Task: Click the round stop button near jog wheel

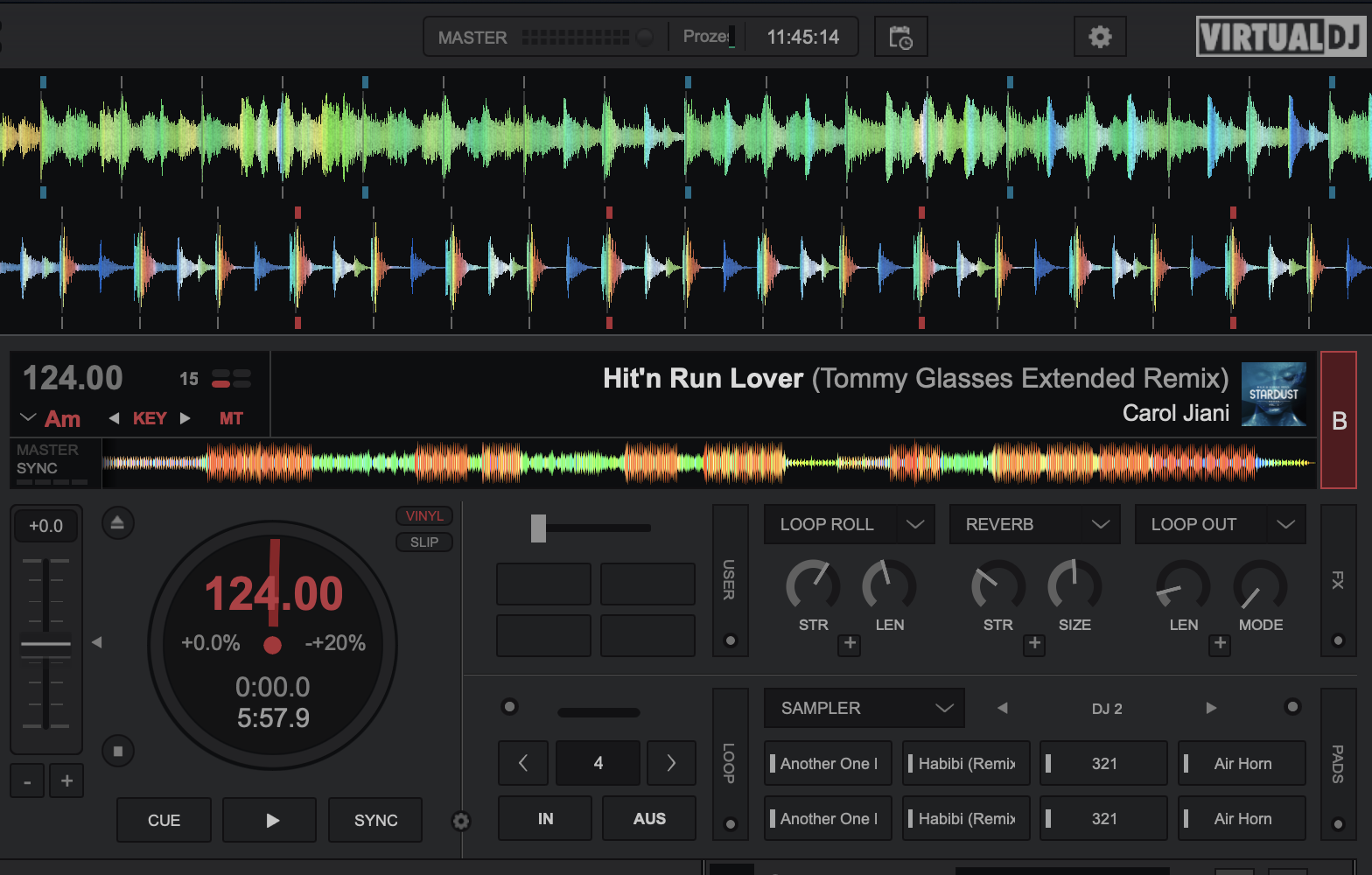Action: coord(117,751)
